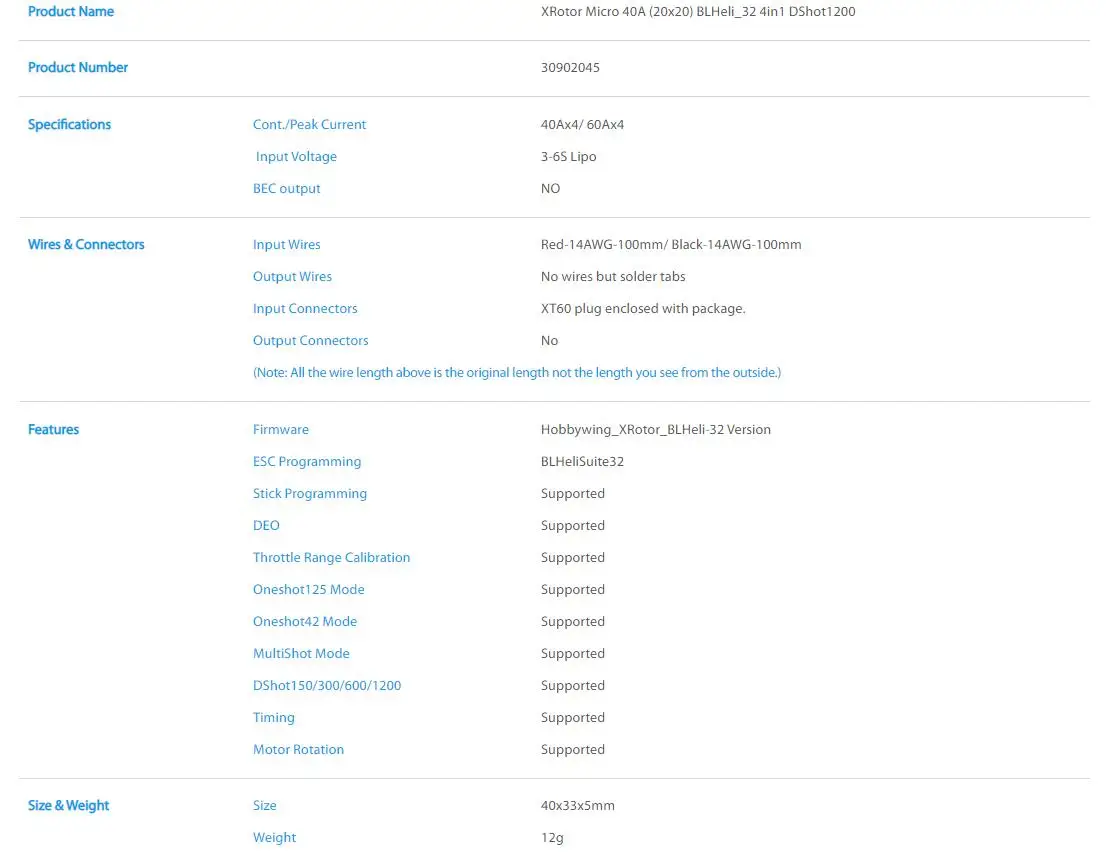1106x856 pixels.
Task: Click the Oneshot42 Mode label
Action: coord(305,621)
